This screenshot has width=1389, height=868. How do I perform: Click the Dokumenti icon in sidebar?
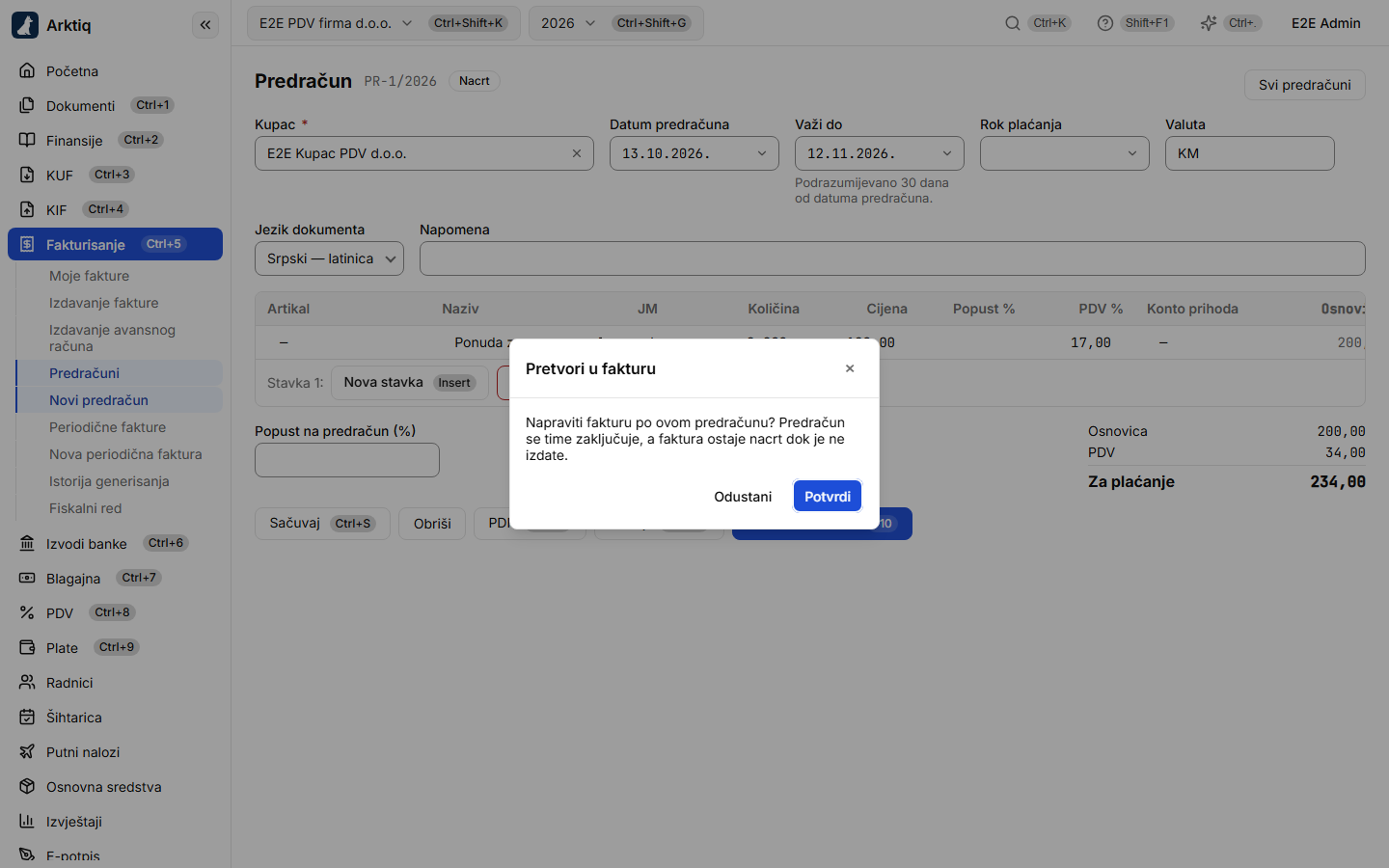click(x=27, y=105)
